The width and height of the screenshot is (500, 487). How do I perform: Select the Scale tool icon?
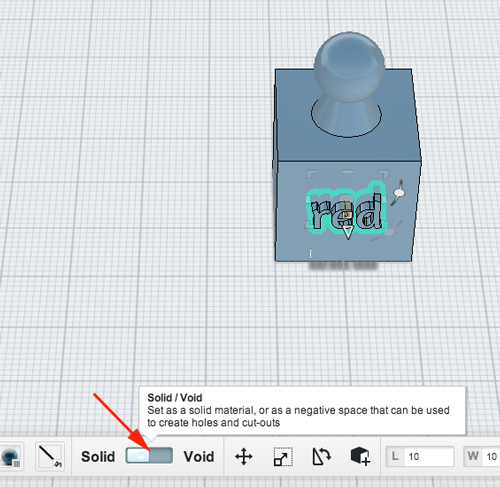[283, 456]
